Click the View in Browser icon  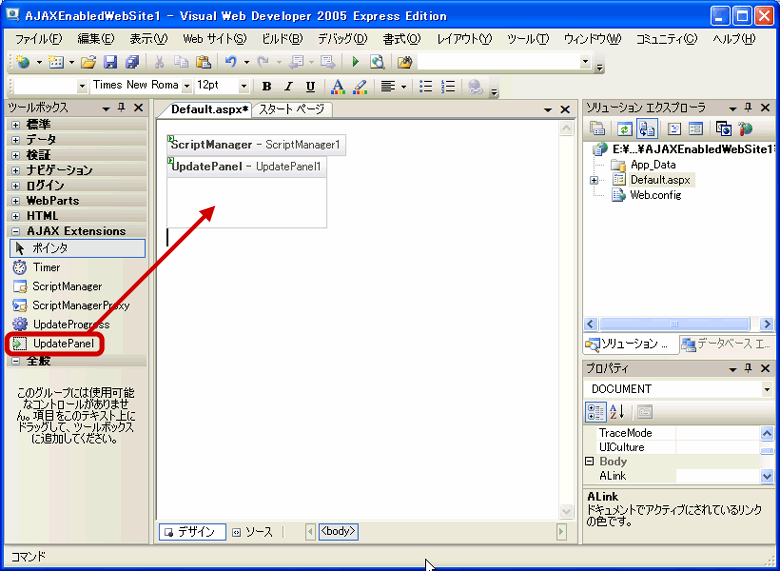coord(378,62)
